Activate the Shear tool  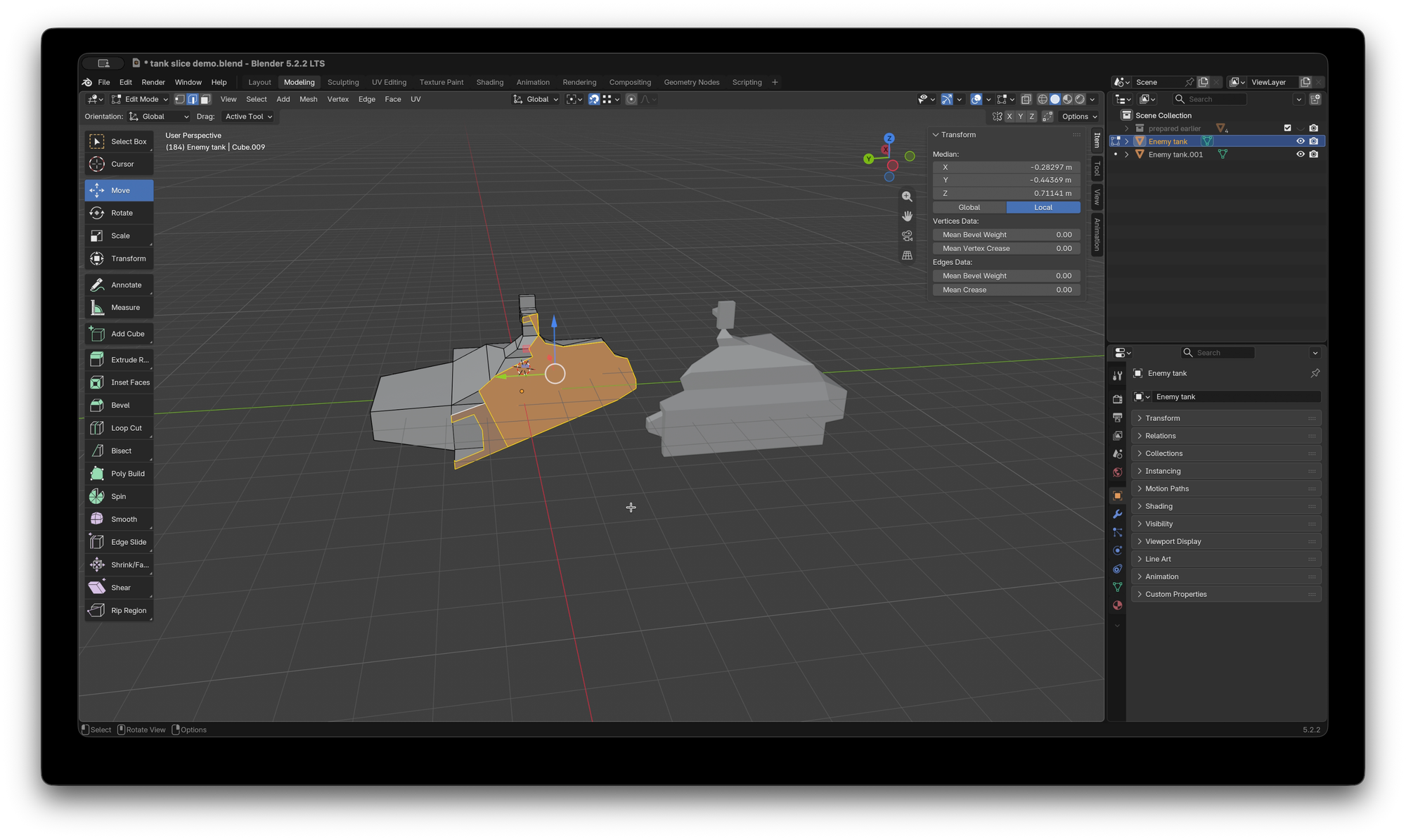[x=119, y=588]
